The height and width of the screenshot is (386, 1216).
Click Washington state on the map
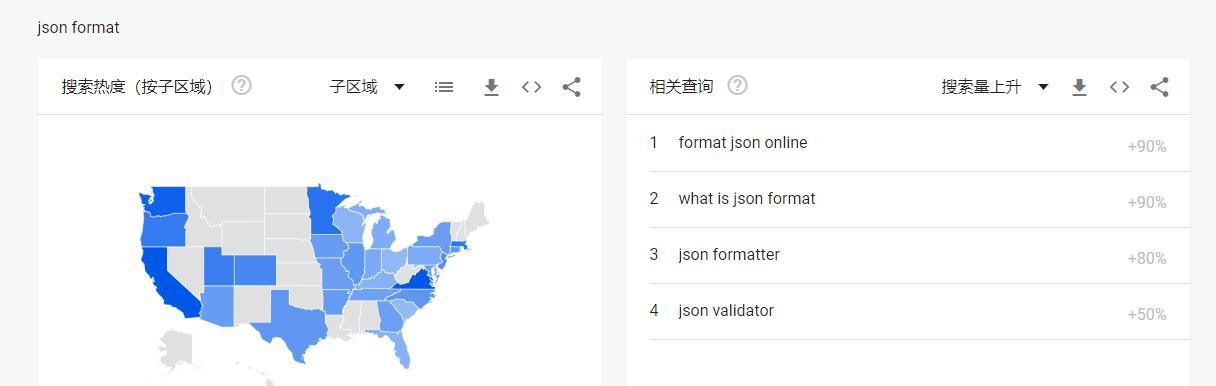pyautogui.click(x=167, y=200)
